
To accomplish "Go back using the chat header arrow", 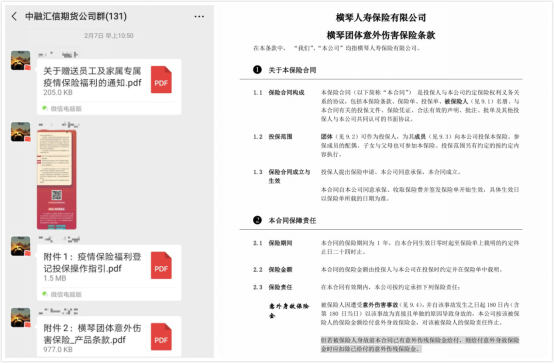I will pyautogui.click(x=14, y=16).
